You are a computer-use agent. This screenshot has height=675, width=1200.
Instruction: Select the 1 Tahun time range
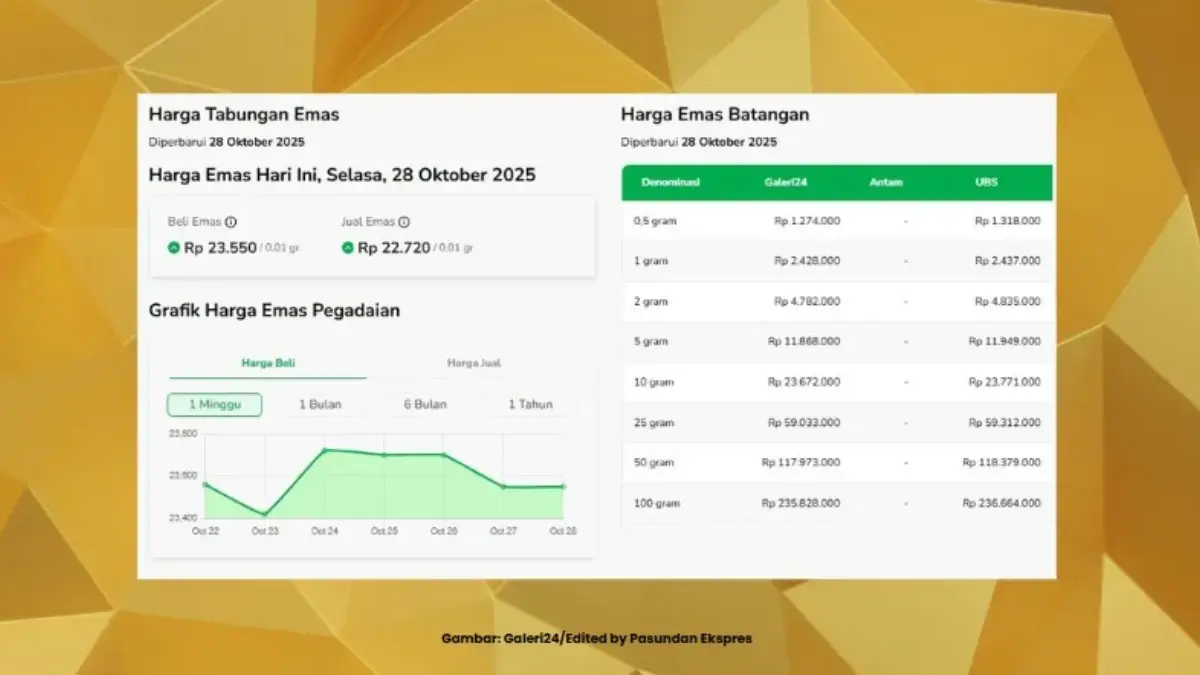tap(530, 405)
